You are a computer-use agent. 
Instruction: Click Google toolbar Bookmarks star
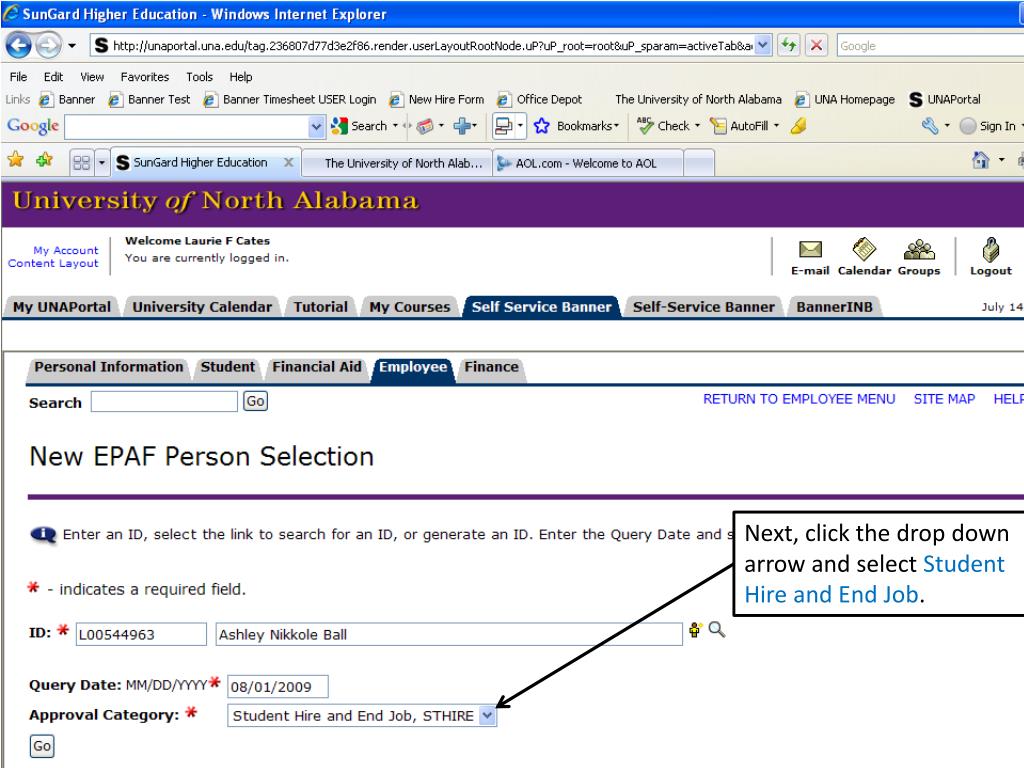[x=541, y=126]
